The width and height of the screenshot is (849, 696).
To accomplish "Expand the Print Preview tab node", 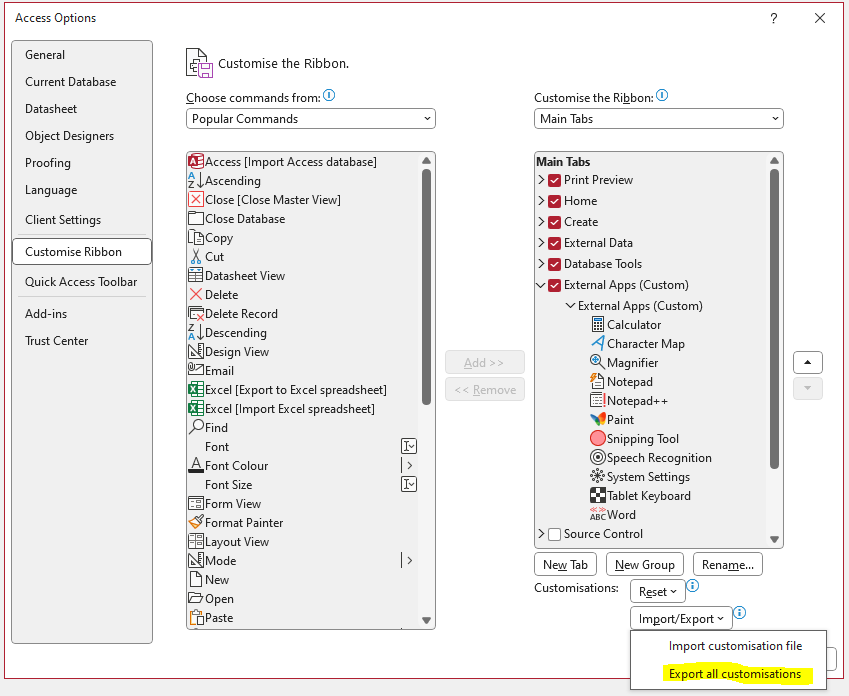I will pos(541,179).
